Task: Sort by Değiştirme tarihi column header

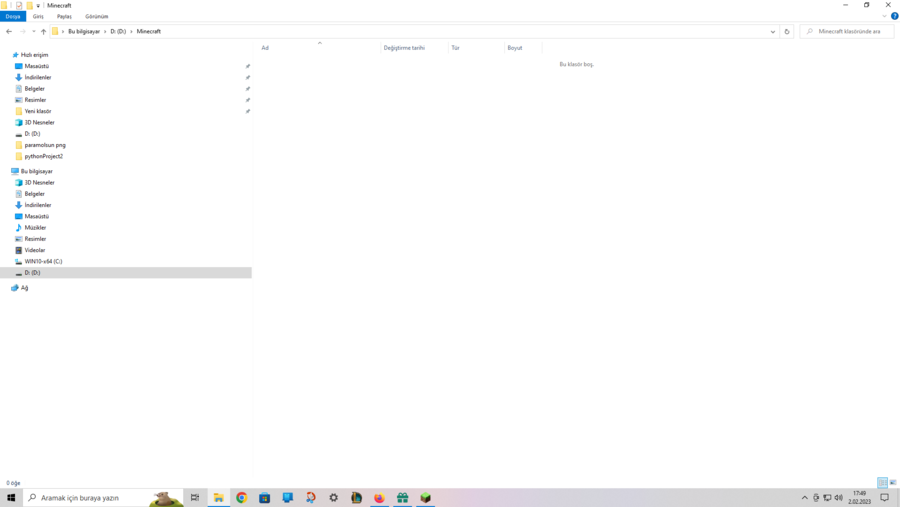Action: click(414, 48)
